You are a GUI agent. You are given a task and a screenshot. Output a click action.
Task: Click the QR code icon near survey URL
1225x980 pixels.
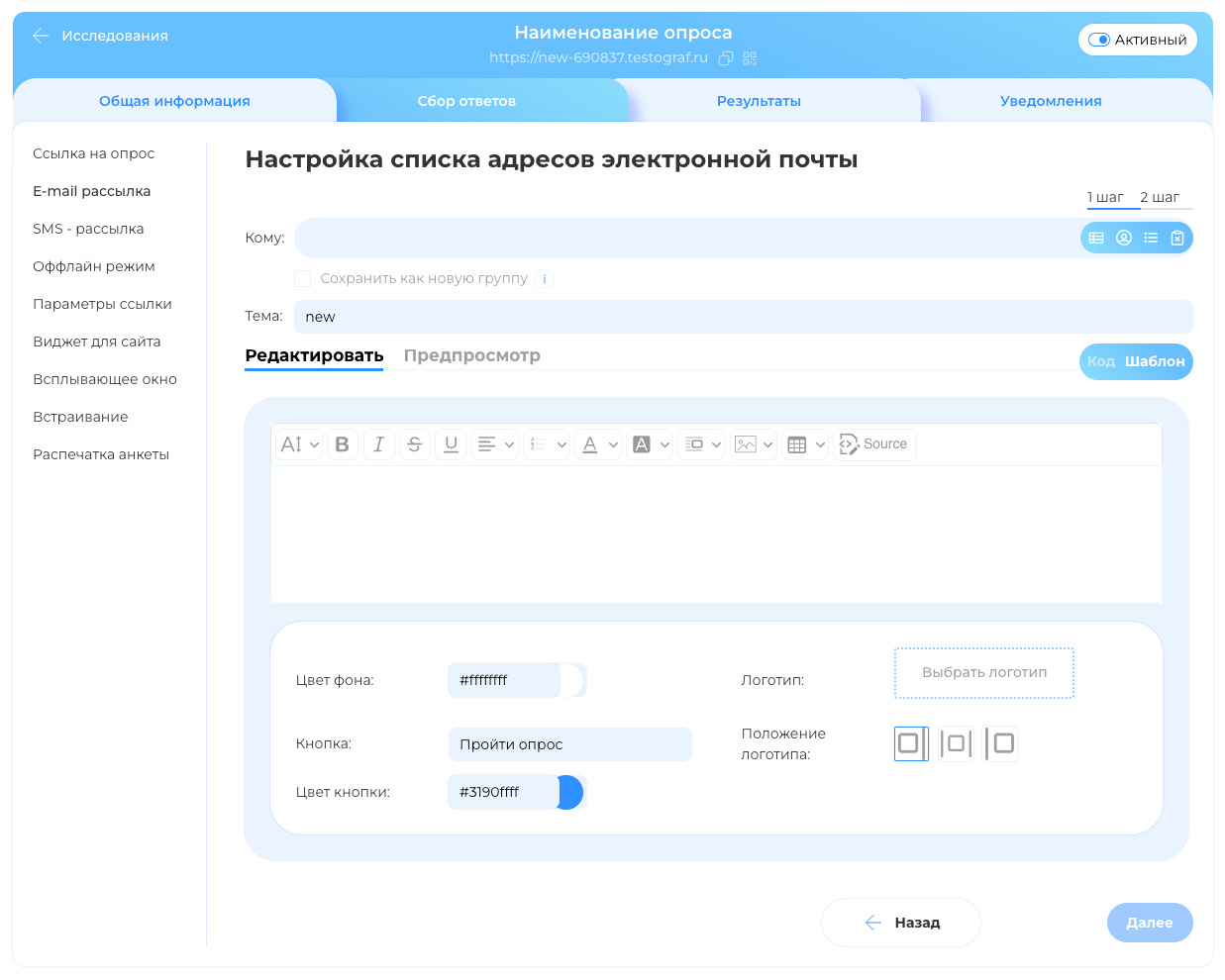pyautogui.click(x=750, y=58)
